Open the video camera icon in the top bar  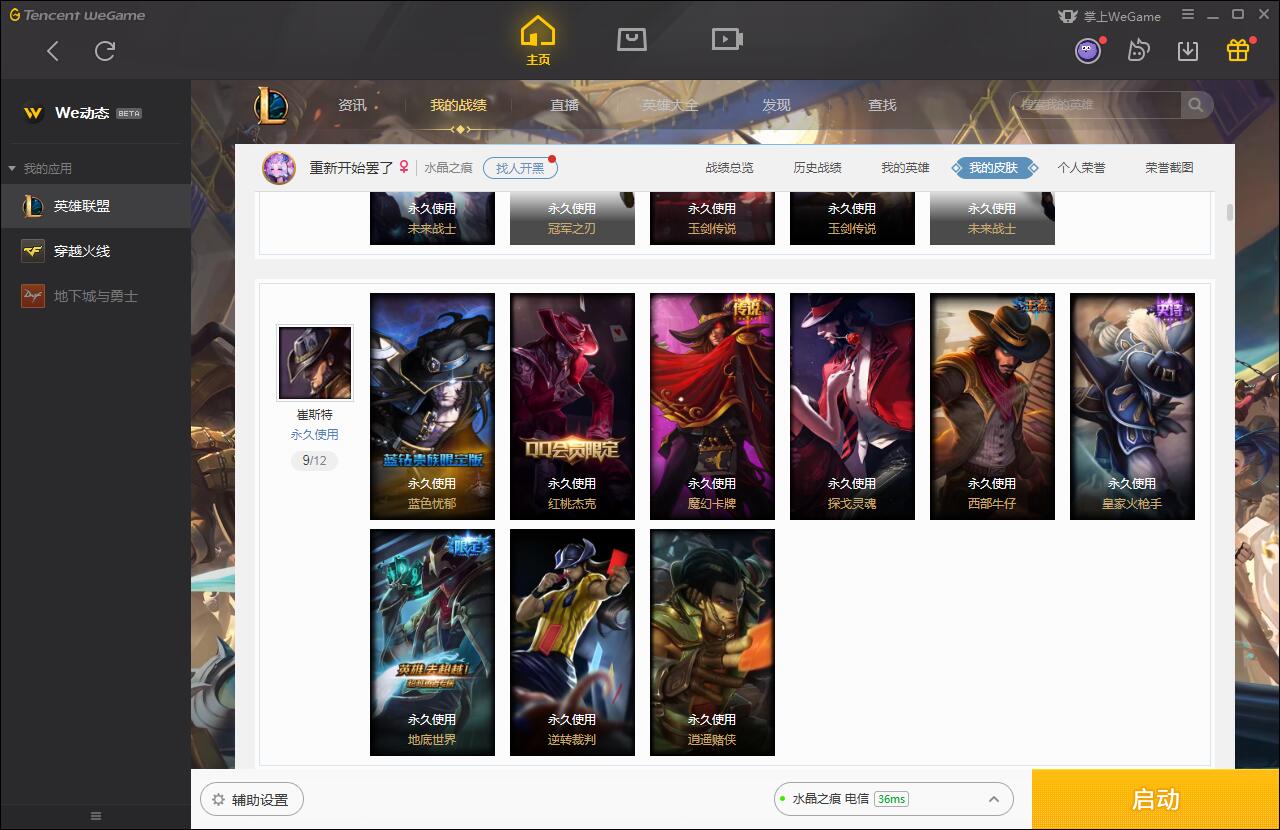[x=727, y=40]
